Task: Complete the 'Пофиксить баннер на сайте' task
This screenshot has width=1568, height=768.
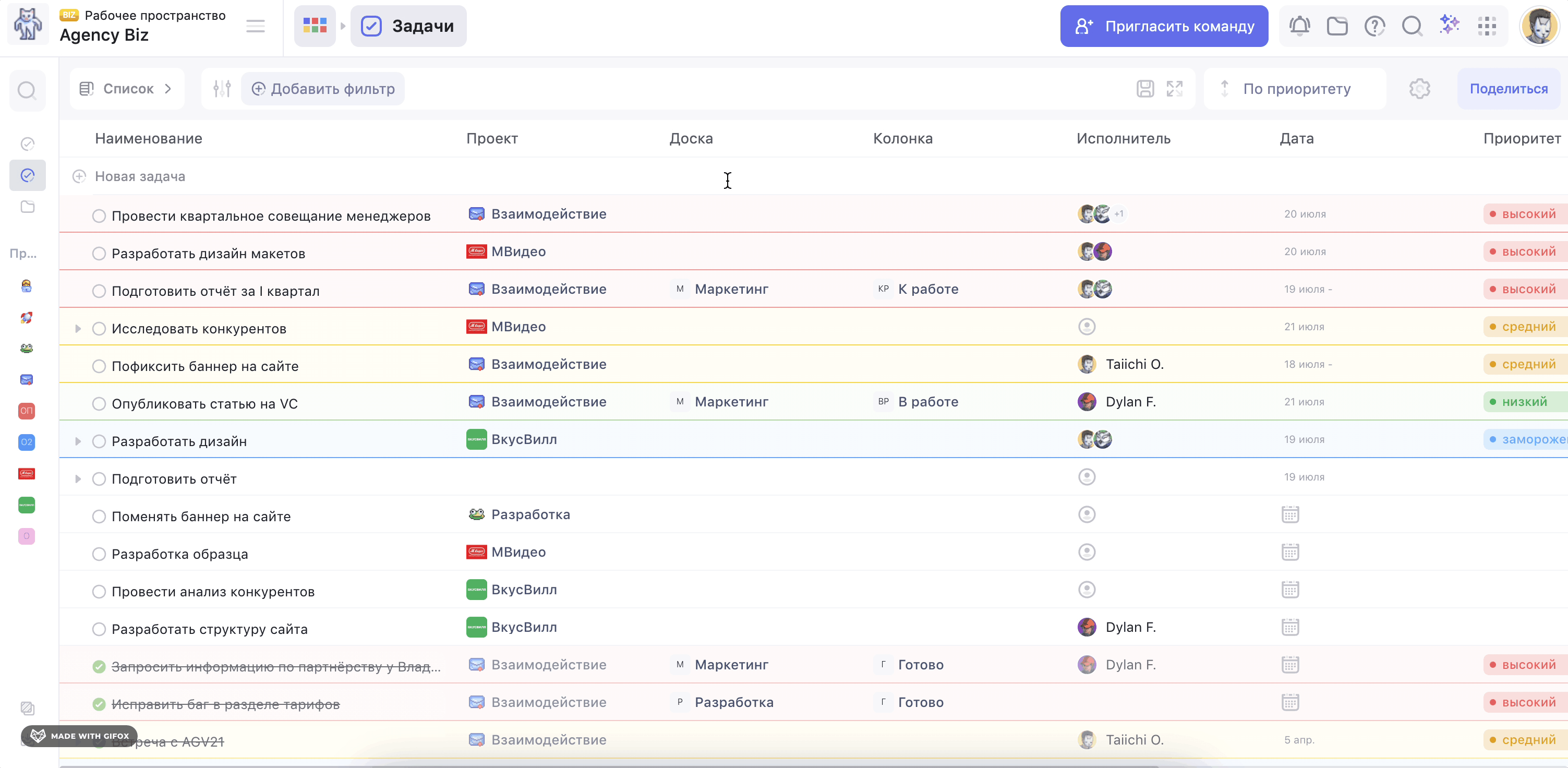Action: point(99,366)
